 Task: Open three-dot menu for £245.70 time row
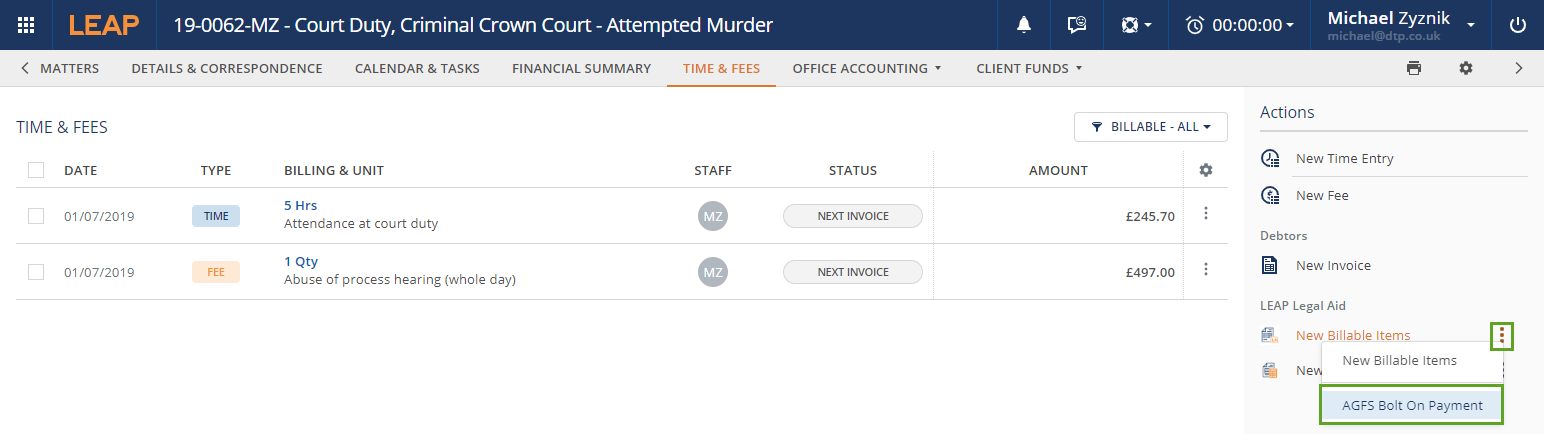pyautogui.click(x=1206, y=213)
